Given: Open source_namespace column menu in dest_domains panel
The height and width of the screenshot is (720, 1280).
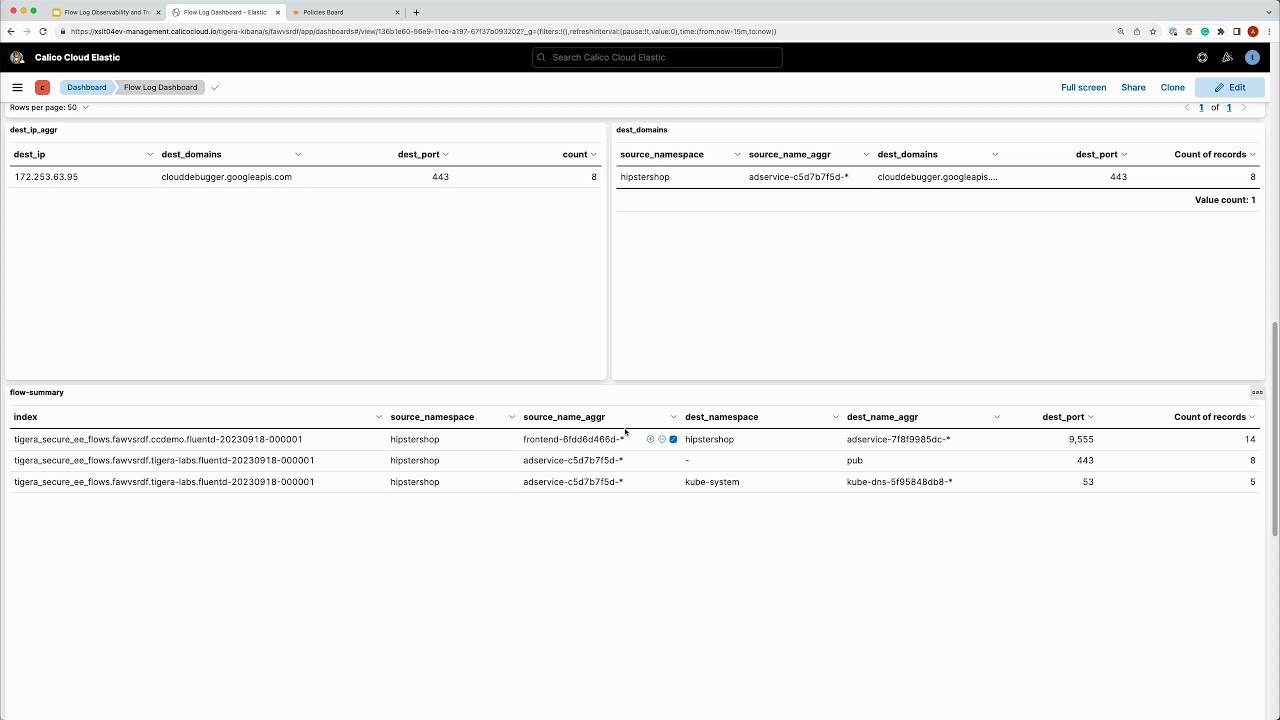Looking at the screenshot, I should pos(737,154).
